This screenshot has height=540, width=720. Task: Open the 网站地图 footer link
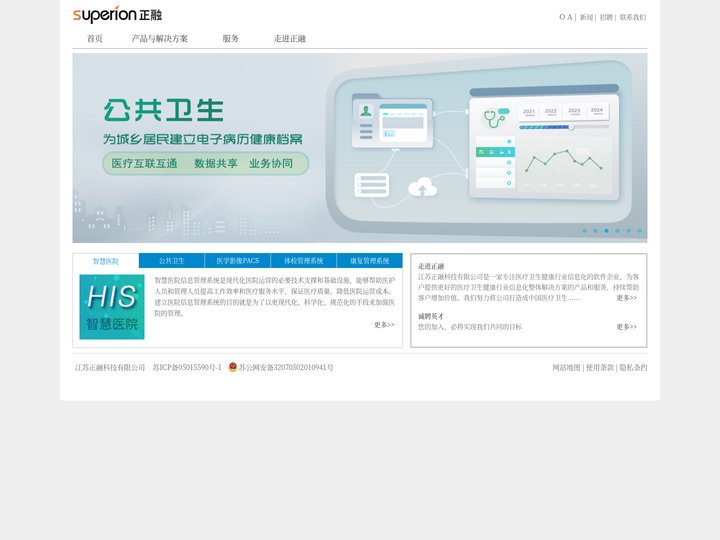[x=566, y=367]
